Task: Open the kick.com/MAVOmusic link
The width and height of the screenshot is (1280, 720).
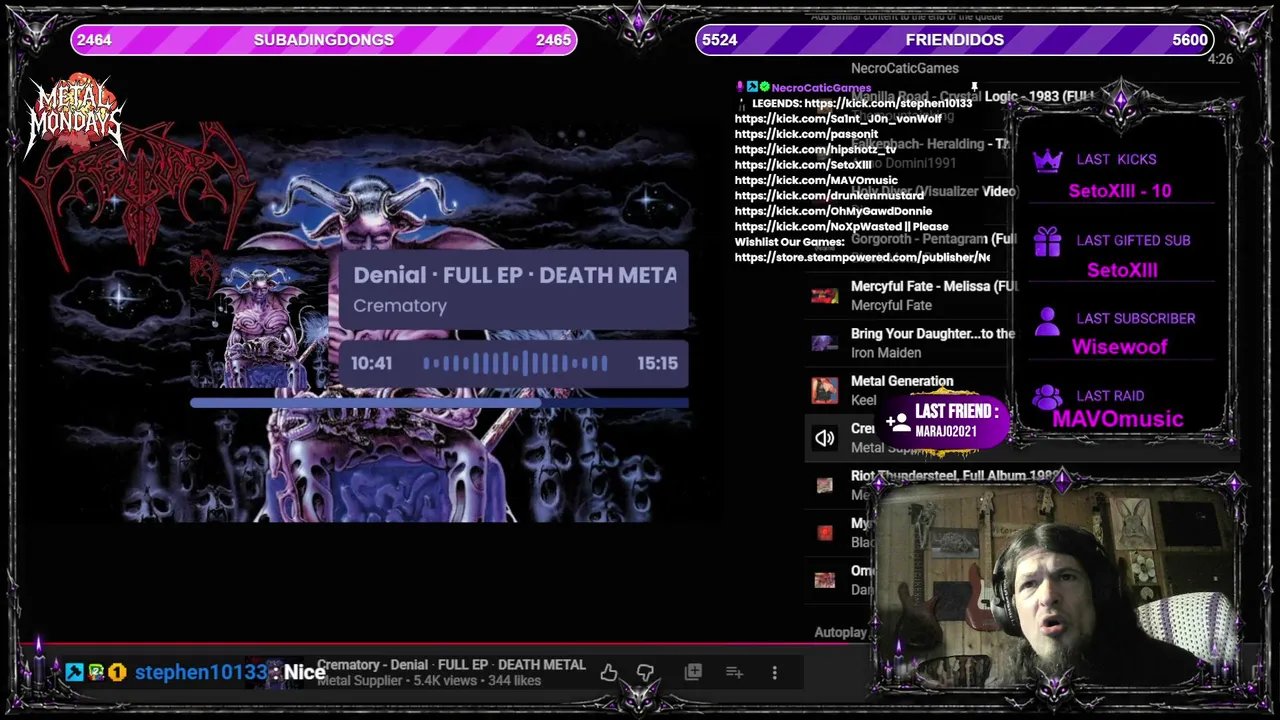Action: click(x=816, y=180)
